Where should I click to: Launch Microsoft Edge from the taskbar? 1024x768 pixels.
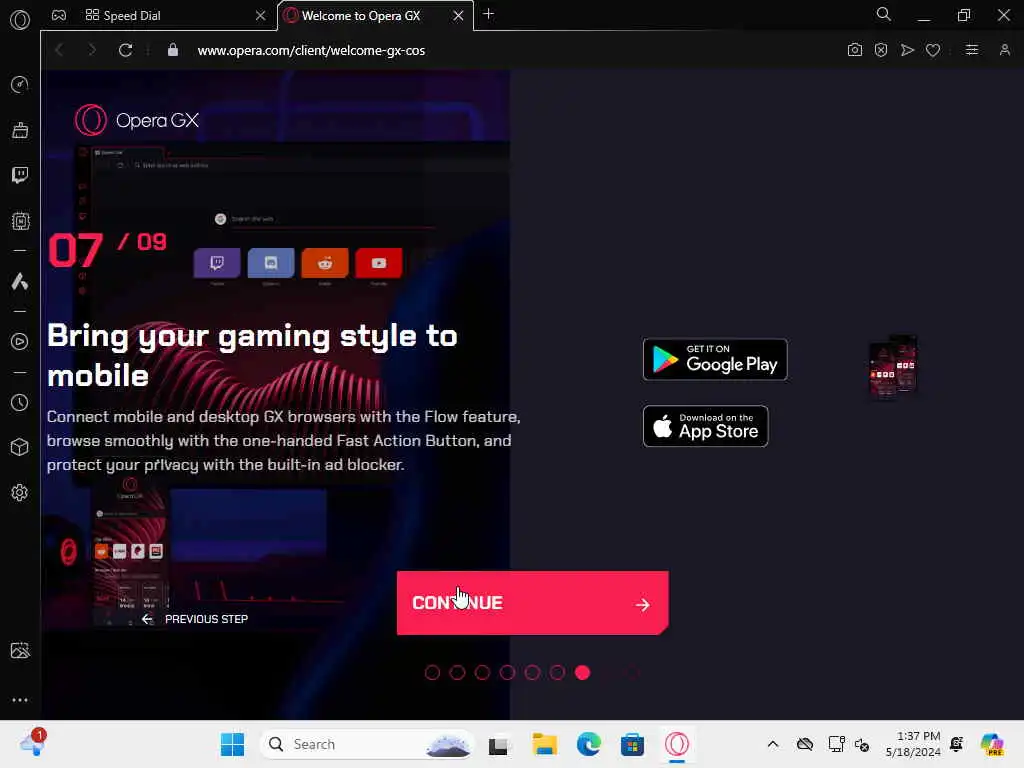click(x=588, y=744)
